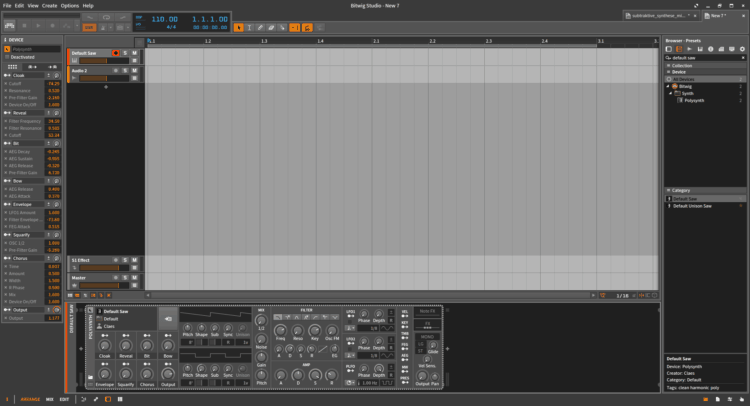
Task: Click the transport Stop button
Action: [x=24, y=26]
